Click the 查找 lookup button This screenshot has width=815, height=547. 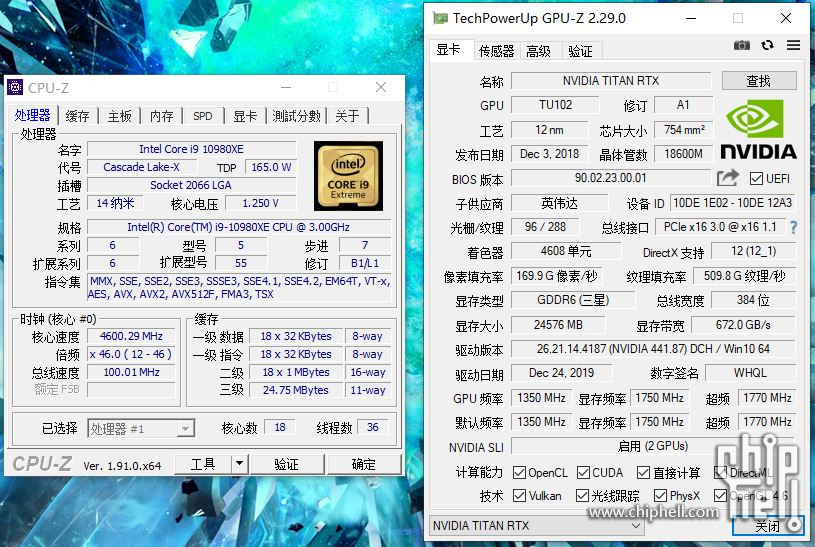[758, 81]
